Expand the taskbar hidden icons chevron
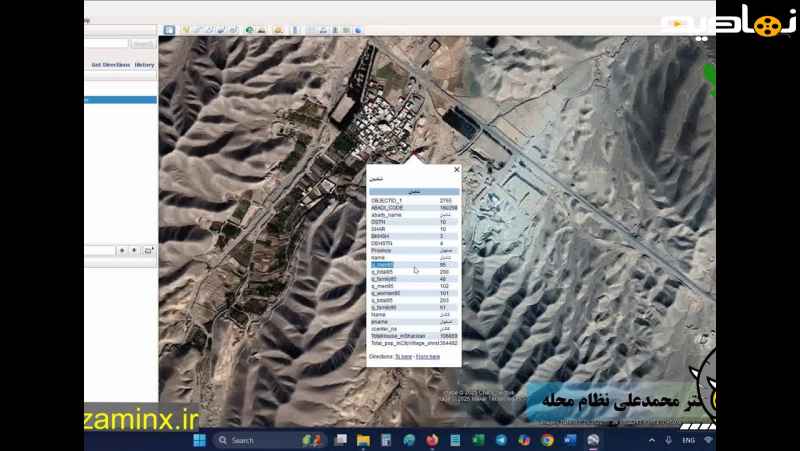Image resolution: width=800 pixels, height=451 pixels. pyautogui.click(x=651, y=440)
